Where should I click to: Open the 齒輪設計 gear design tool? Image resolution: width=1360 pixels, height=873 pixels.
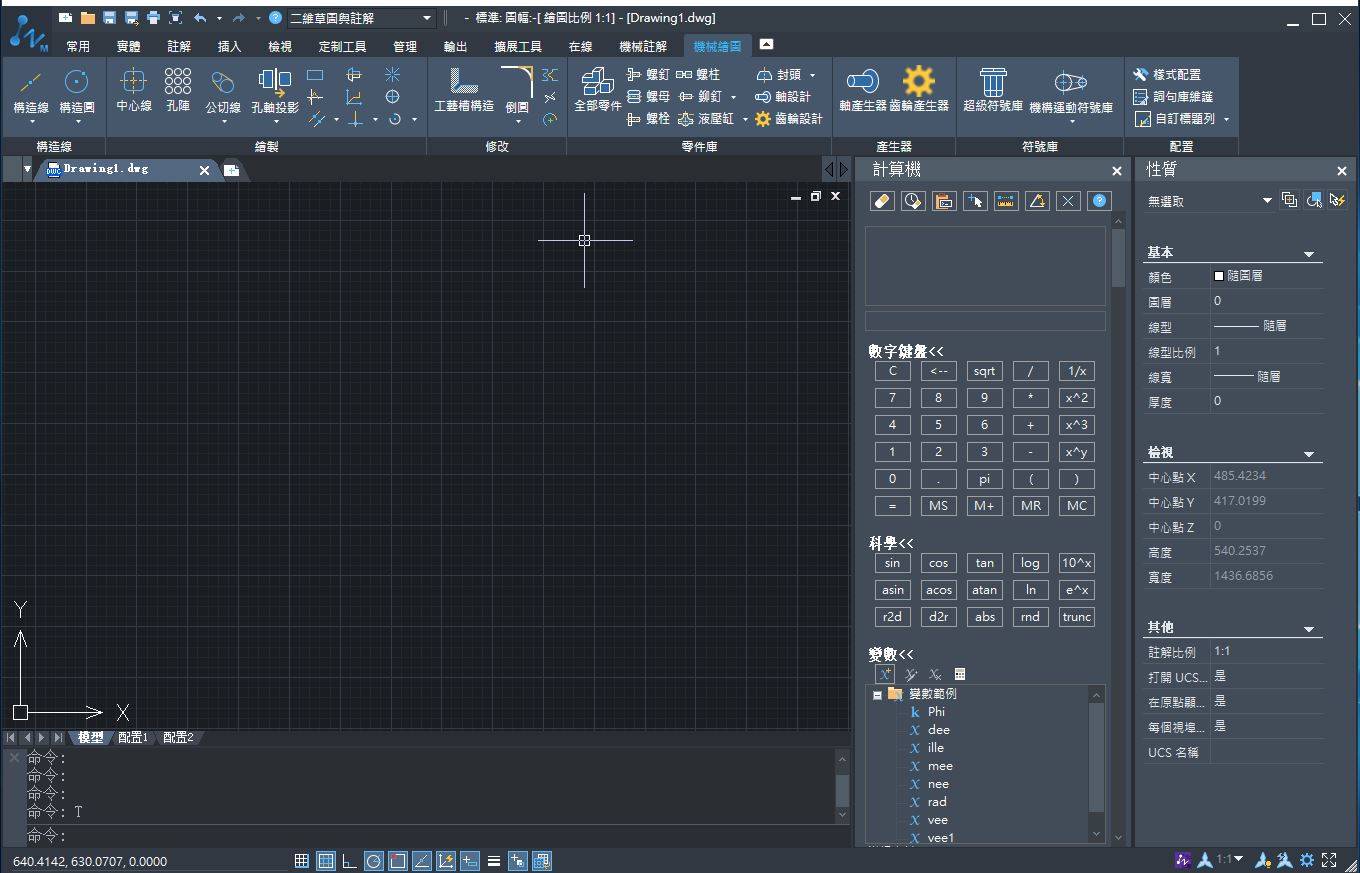tap(789, 119)
